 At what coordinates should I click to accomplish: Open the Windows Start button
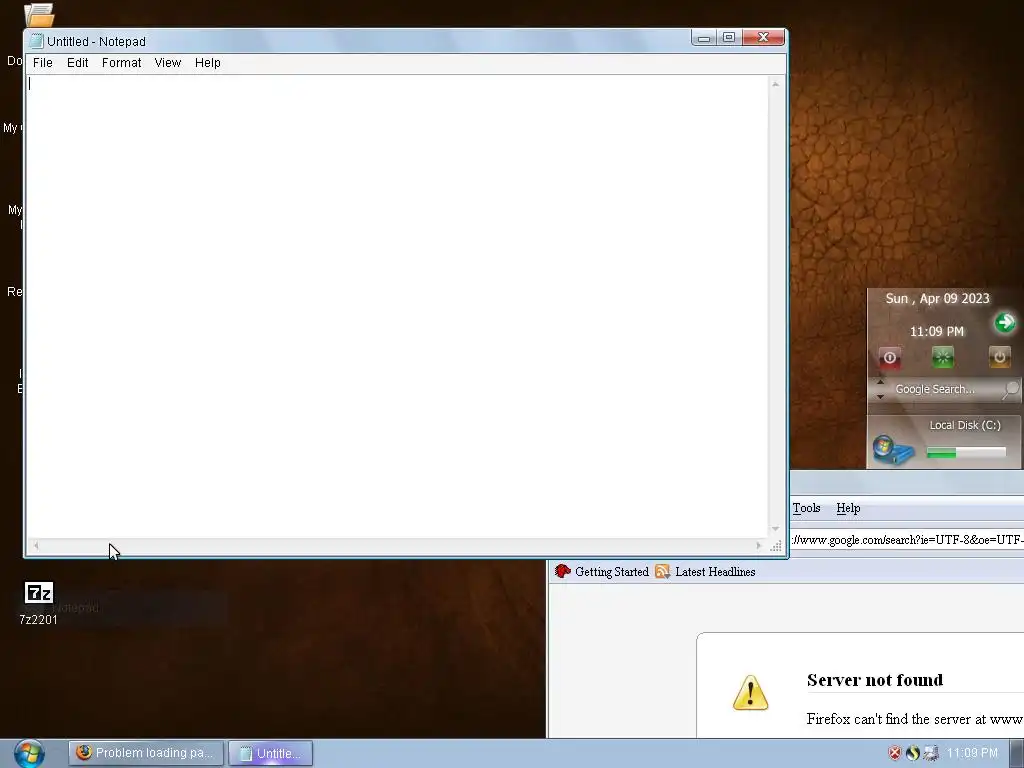[29, 753]
